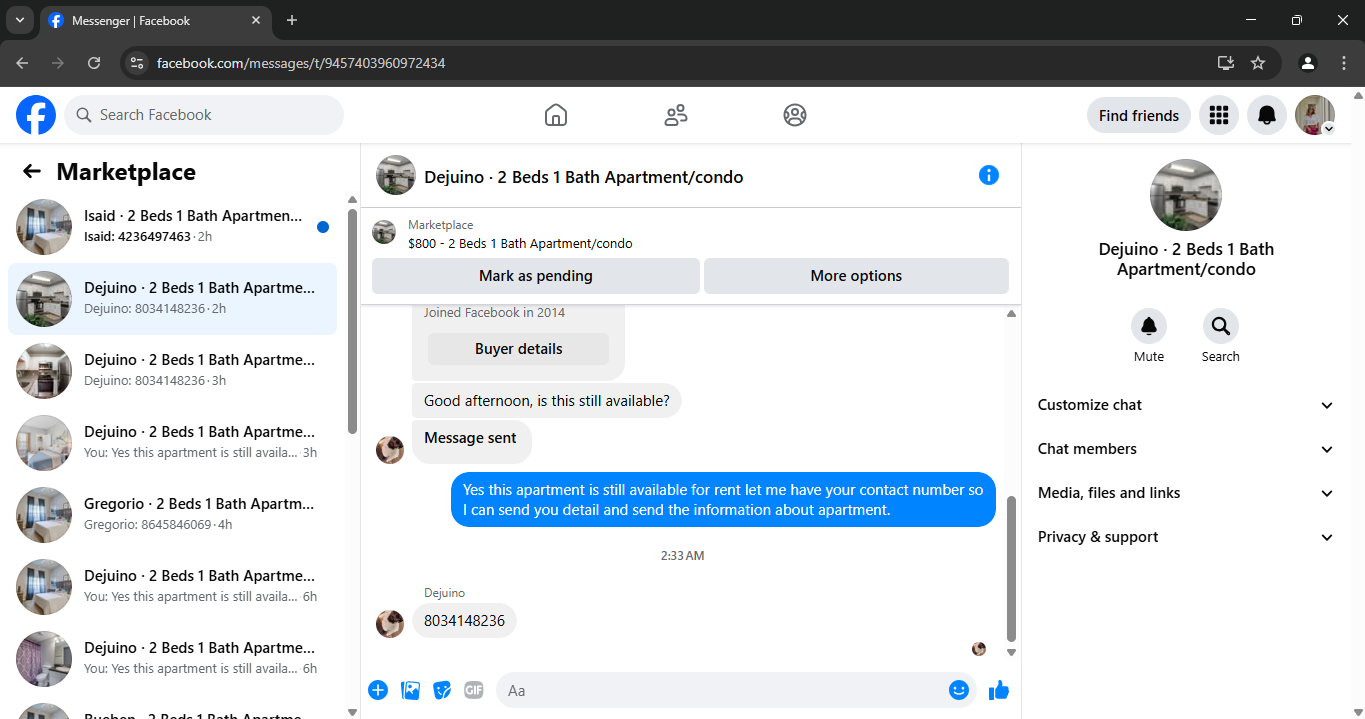Screen dimensions: 1365x719
Task: Click the conversation list scrollbar
Action: click(352, 320)
